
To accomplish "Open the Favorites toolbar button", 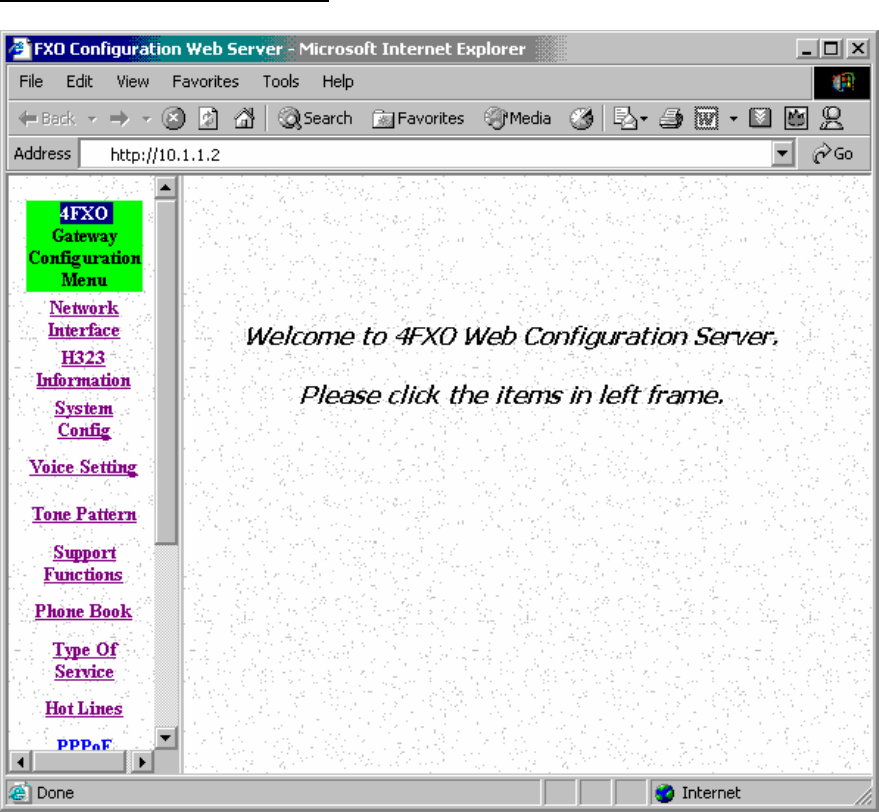I will coord(418,118).
